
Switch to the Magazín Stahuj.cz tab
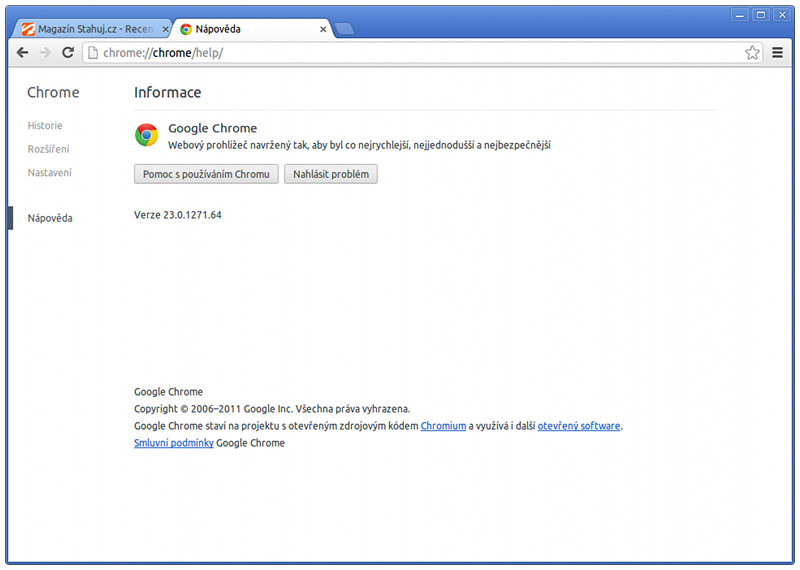point(94,29)
